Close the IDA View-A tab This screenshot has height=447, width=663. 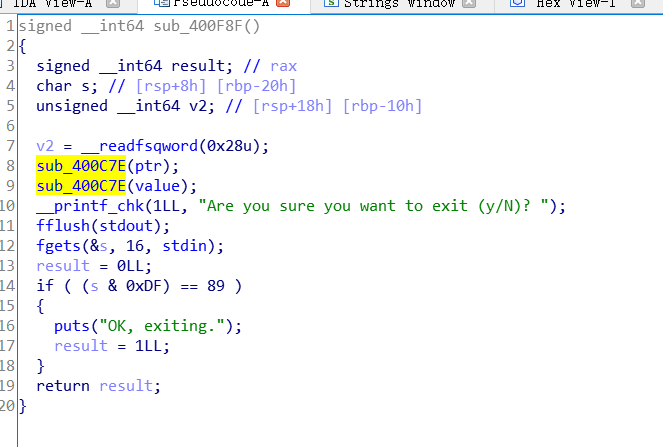(x=112, y=3)
